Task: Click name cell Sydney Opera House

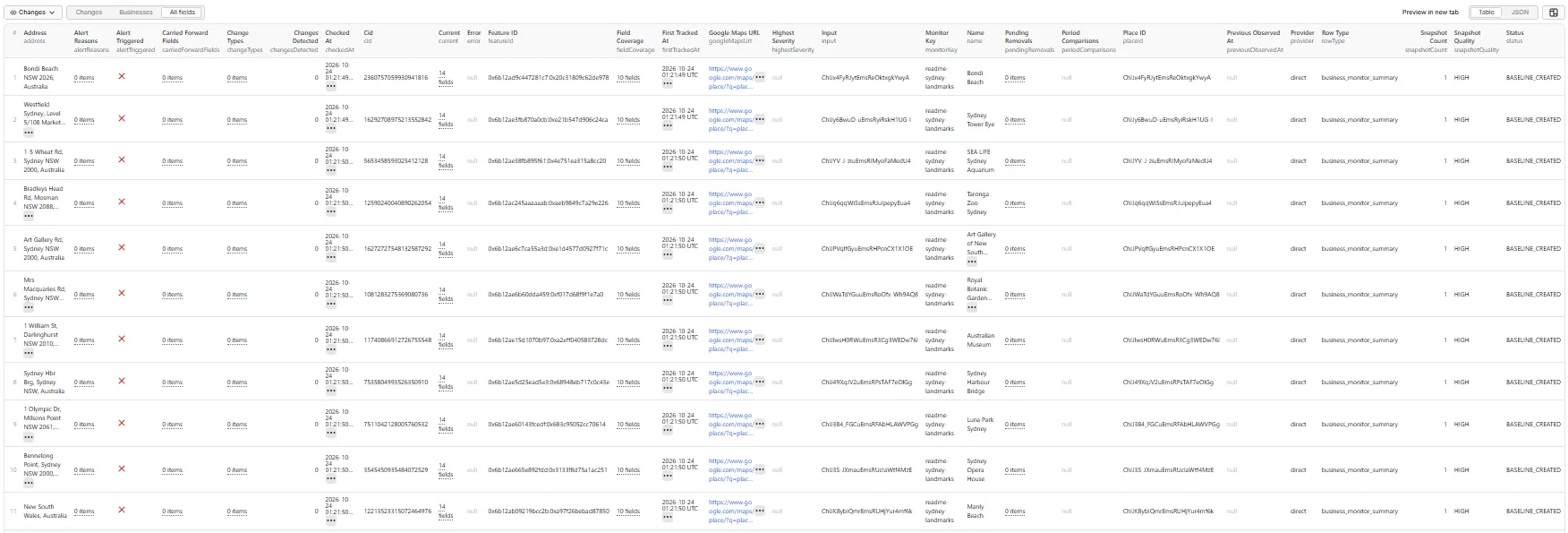Action: coord(976,470)
